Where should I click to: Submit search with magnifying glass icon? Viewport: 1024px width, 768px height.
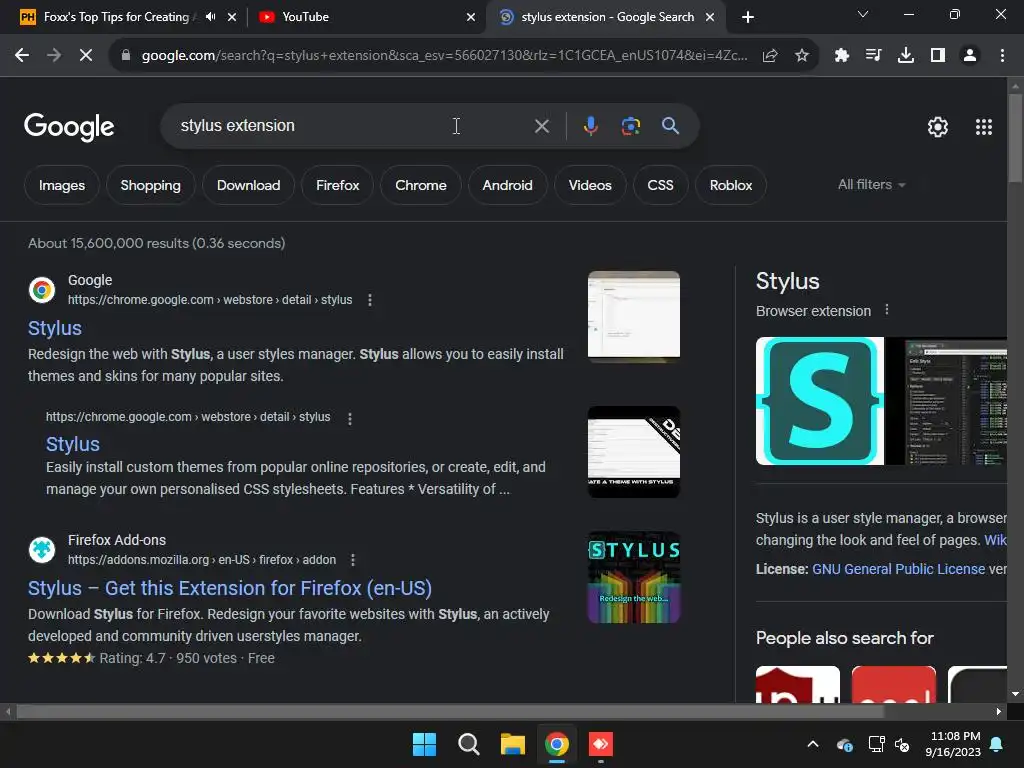670,125
